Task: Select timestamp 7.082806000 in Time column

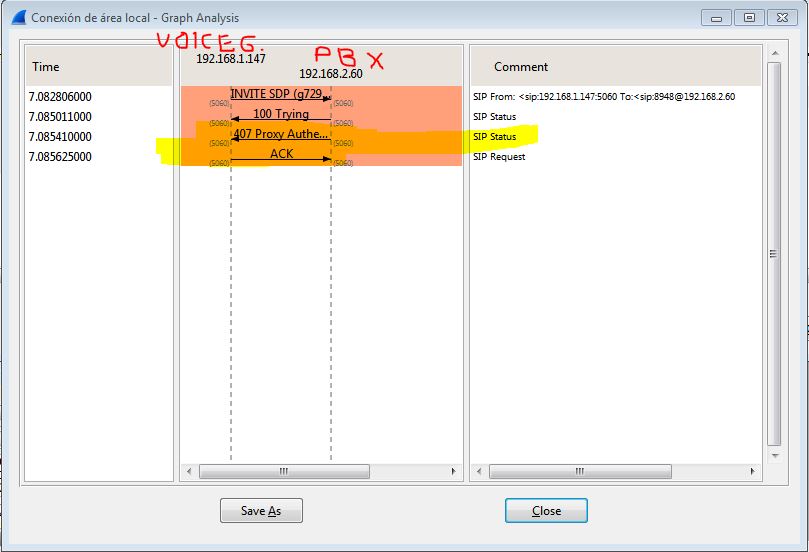Action: pyautogui.click(x=60, y=97)
